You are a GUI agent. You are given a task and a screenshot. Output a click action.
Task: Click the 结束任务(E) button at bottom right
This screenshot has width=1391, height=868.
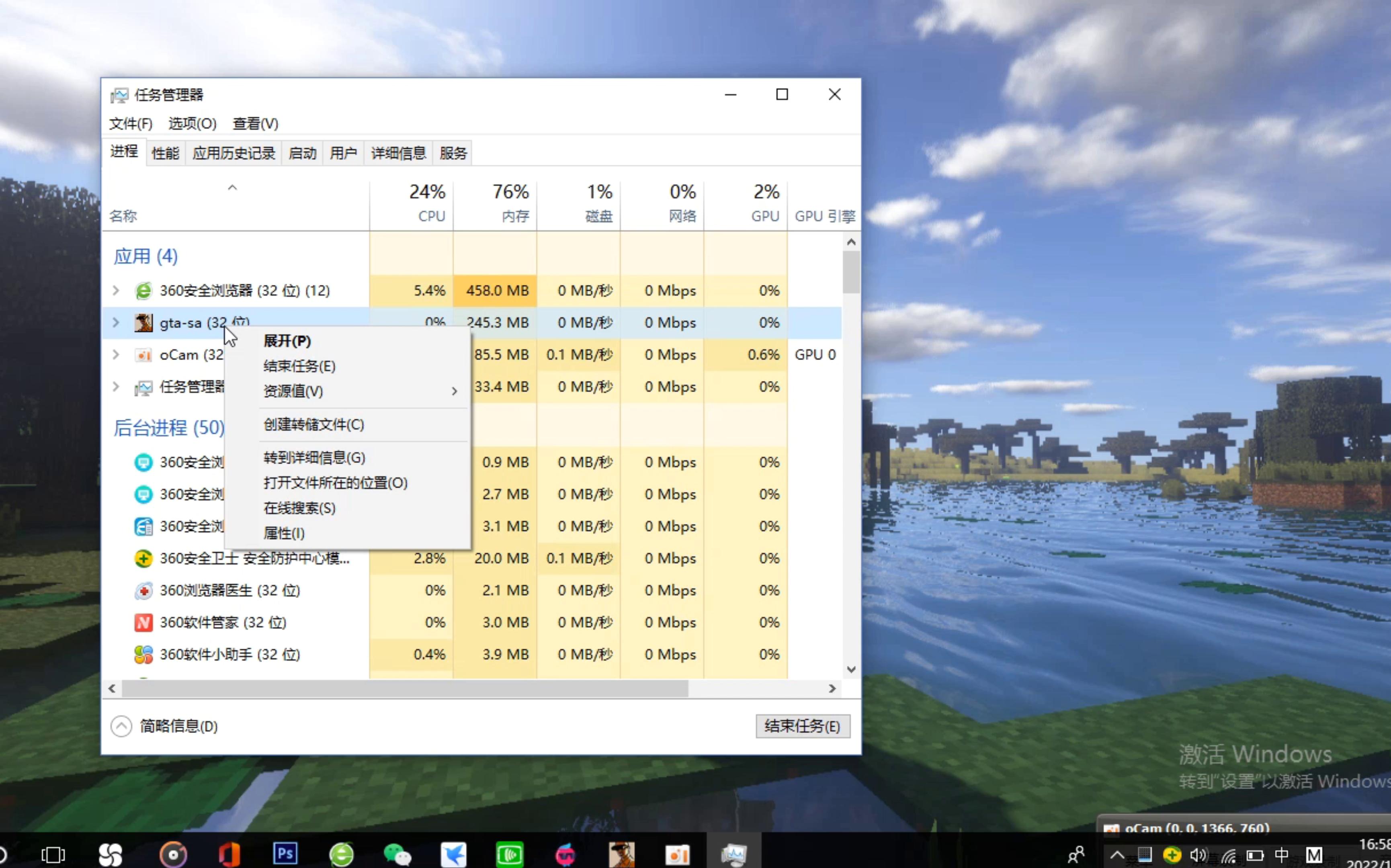[802, 726]
